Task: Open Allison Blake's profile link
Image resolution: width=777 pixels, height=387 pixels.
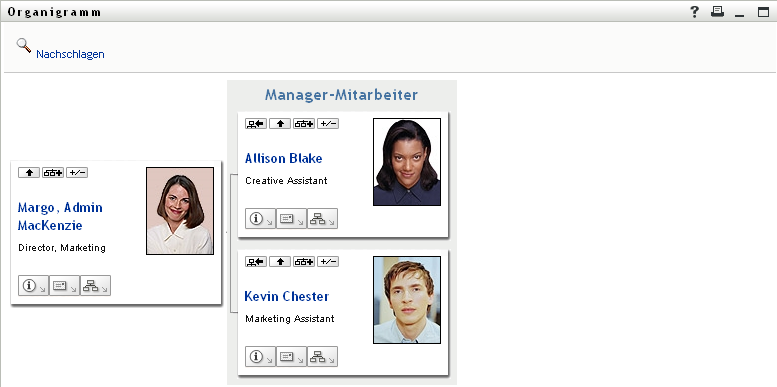Action: pyautogui.click(x=283, y=159)
